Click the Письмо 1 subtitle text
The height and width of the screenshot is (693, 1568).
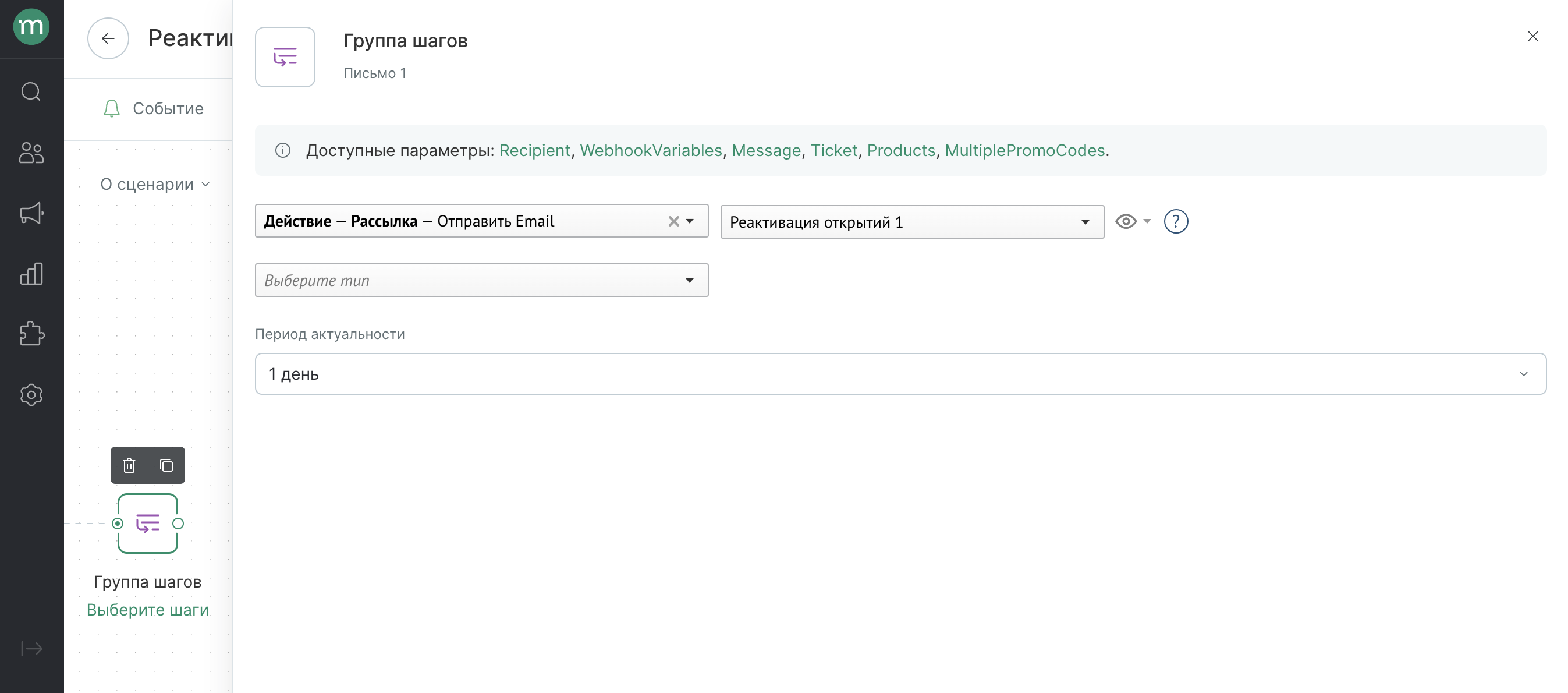coord(374,73)
